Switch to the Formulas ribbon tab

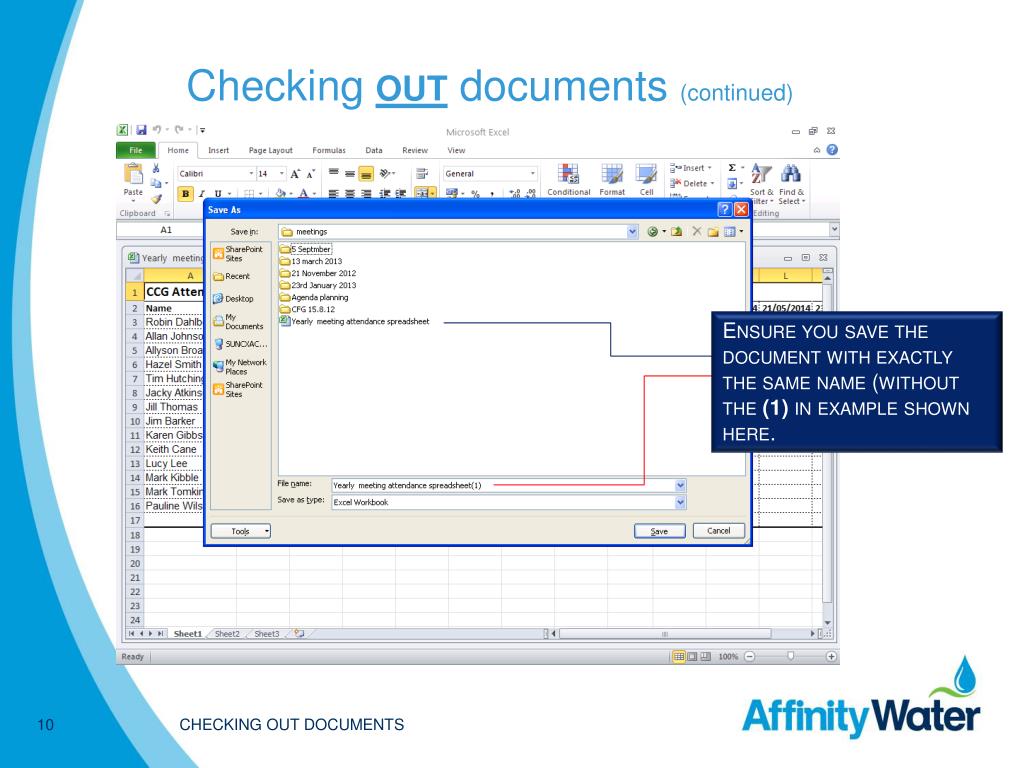click(x=328, y=150)
